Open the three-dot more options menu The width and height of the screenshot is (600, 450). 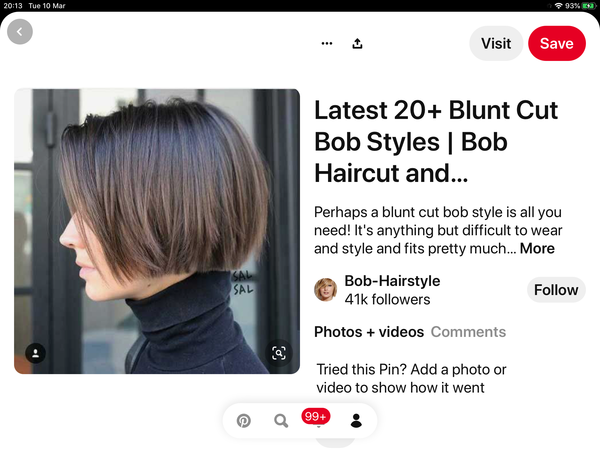click(x=327, y=43)
